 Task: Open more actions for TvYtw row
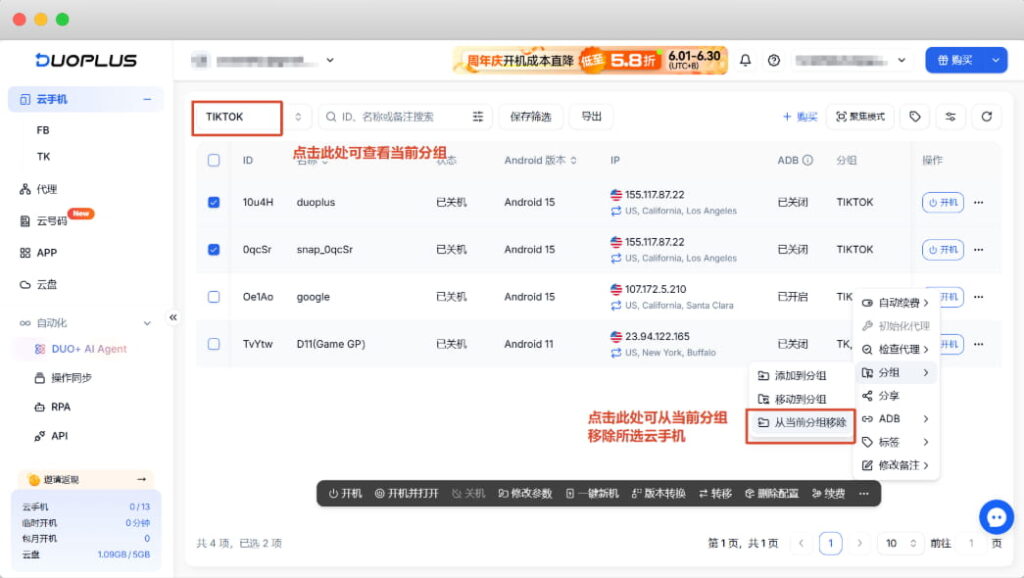click(x=978, y=344)
